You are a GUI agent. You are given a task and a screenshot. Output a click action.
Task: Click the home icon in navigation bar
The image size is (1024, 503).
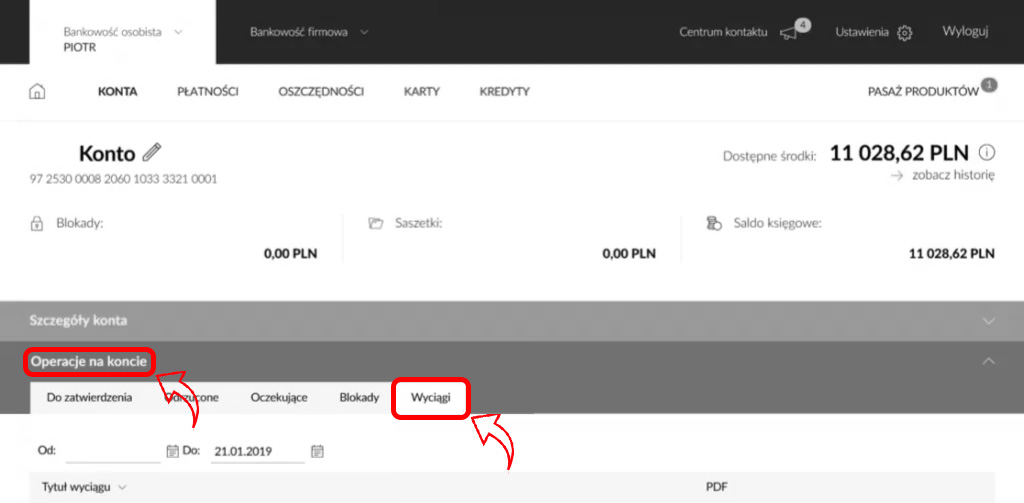(37, 92)
